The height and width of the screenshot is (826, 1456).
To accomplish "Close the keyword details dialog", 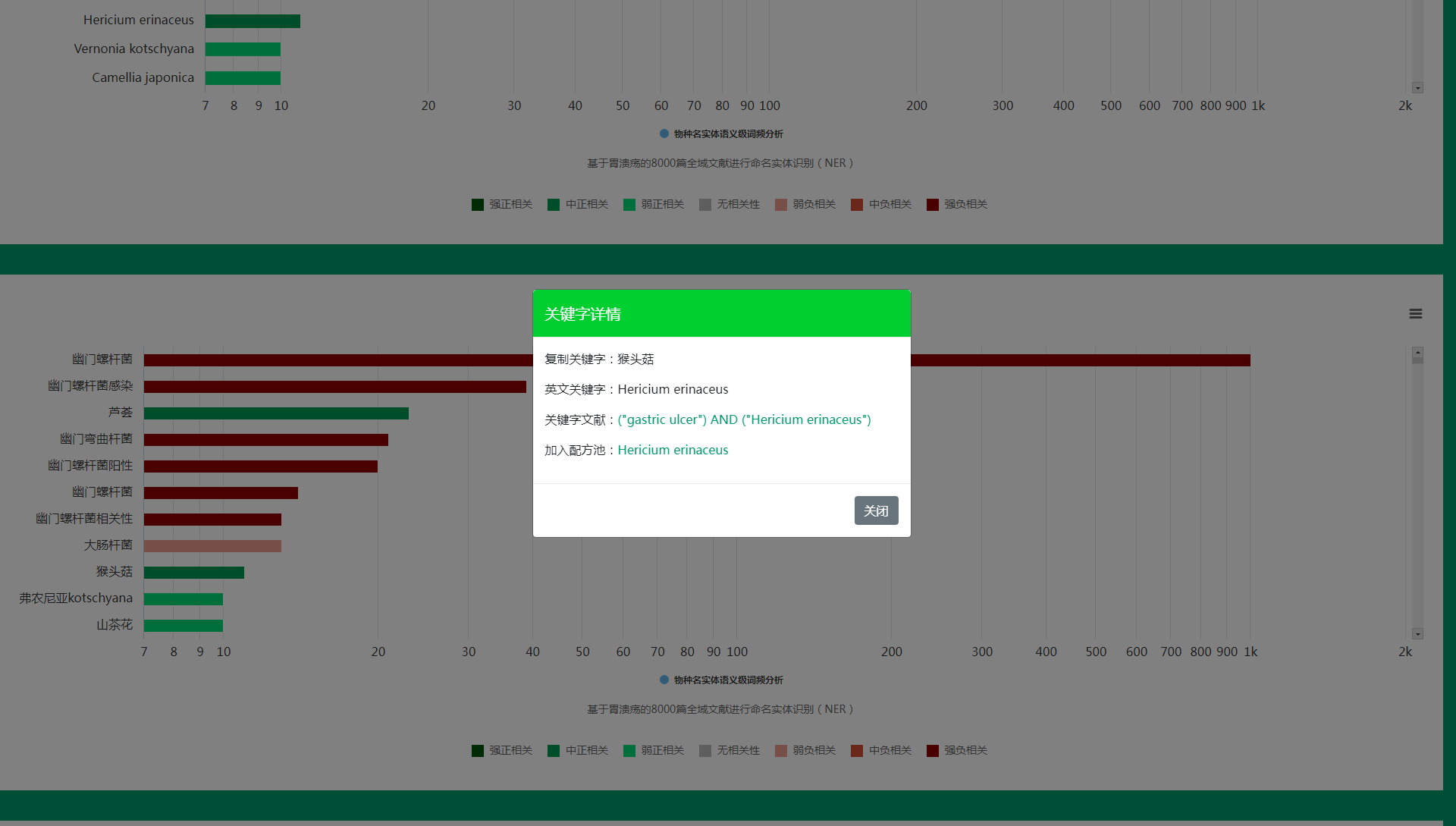I will (x=876, y=510).
